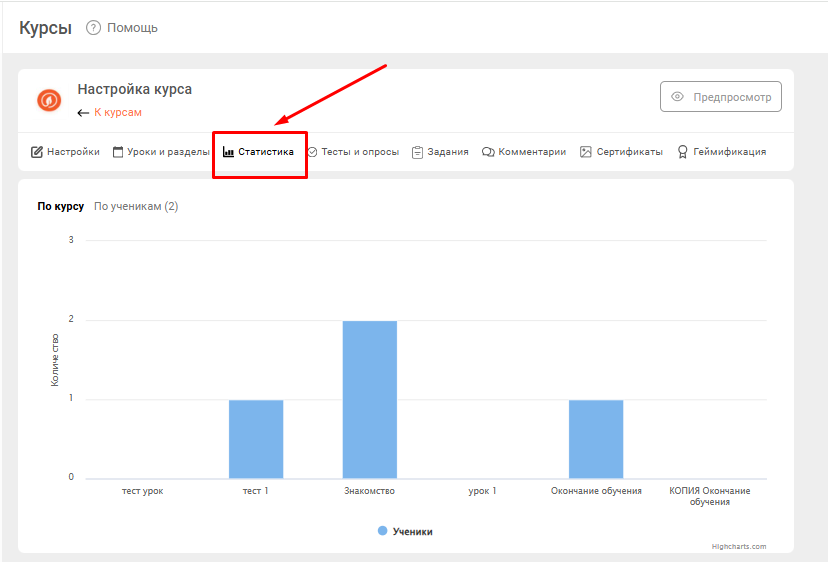The image size is (828, 562).
Task: Click the clipboard icon beside Задания
Action: (417, 152)
